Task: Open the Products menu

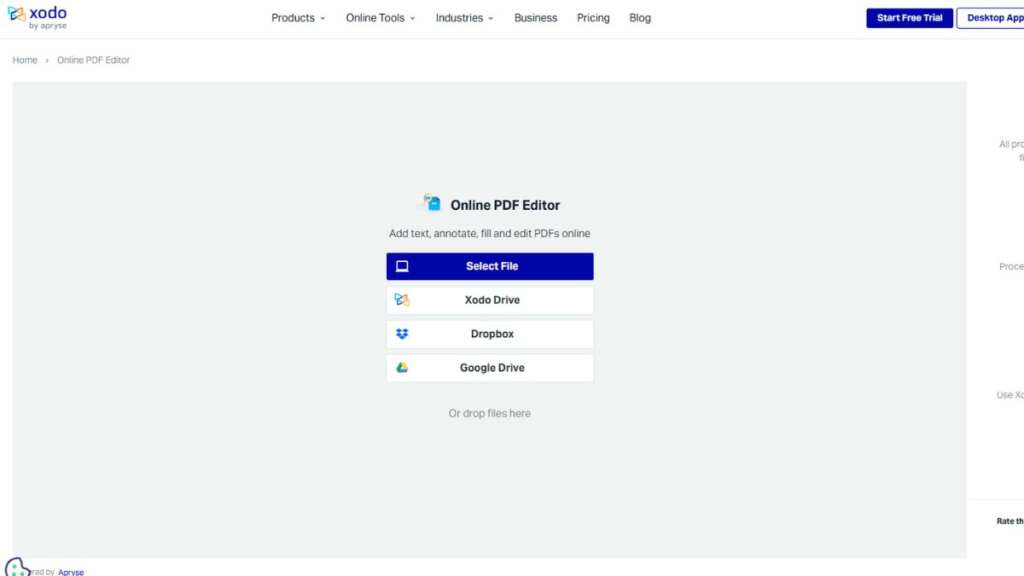Action: (x=298, y=18)
